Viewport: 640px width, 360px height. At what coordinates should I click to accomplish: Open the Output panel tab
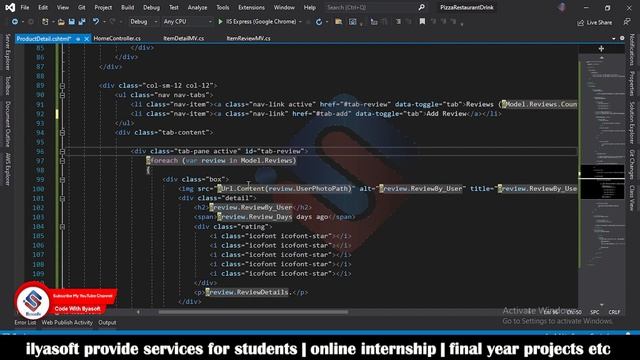pyautogui.click(x=107, y=322)
